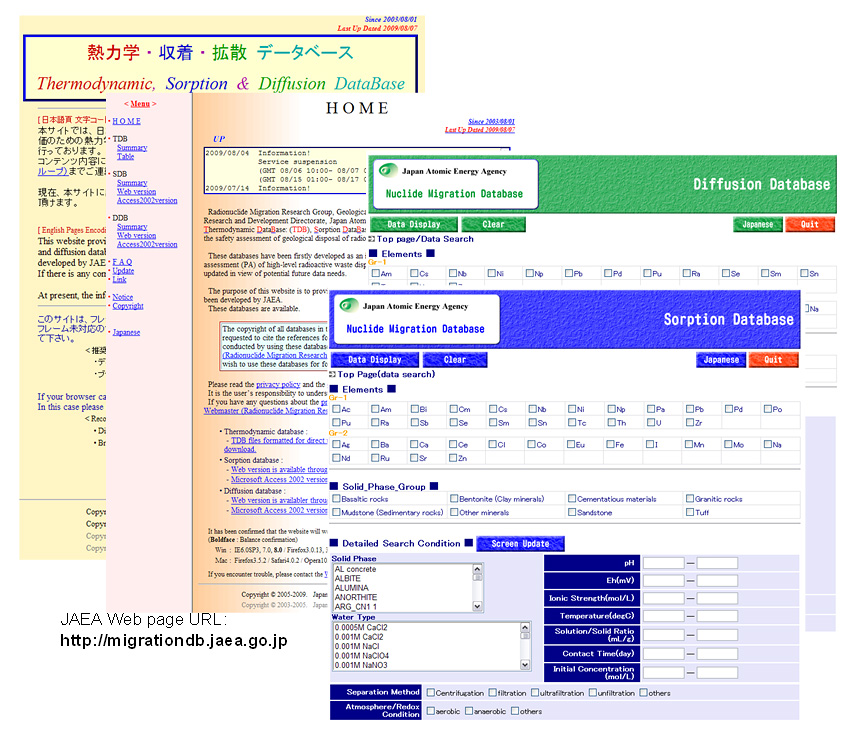
Task: Open the privacy policy link on HOME page
Action: point(278,384)
